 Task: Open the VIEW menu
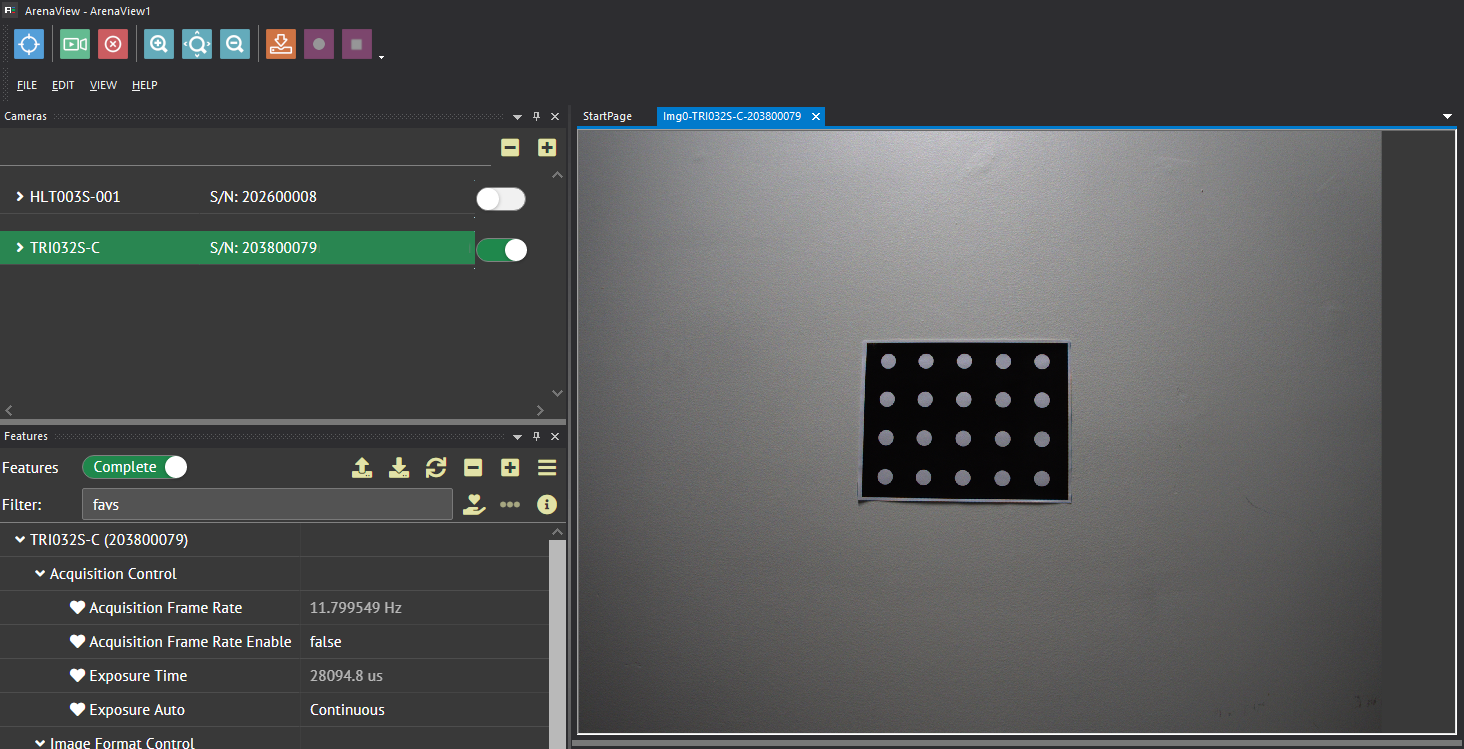[x=103, y=85]
